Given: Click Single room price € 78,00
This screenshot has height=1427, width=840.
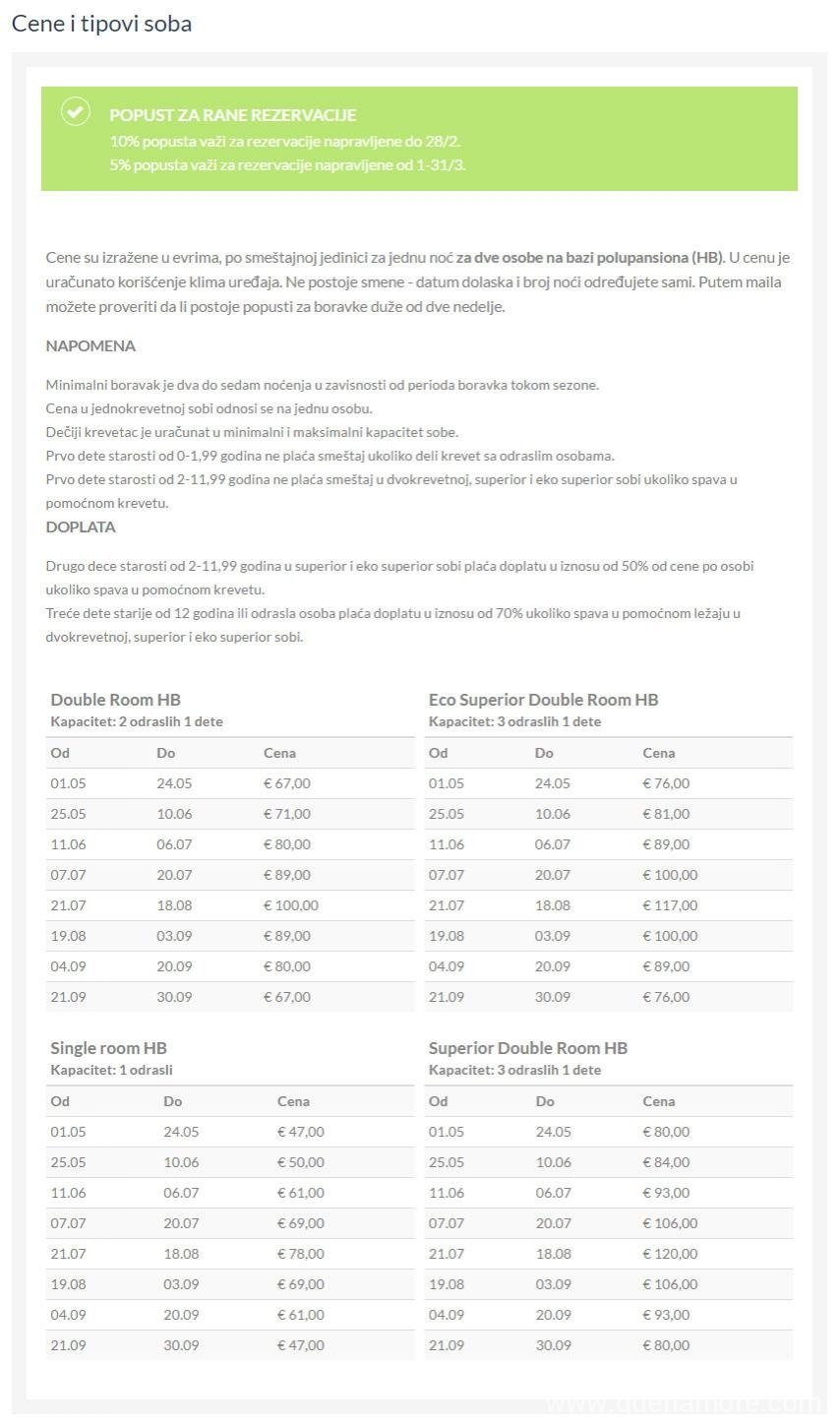Looking at the screenshot, I should click(300, 1254).
